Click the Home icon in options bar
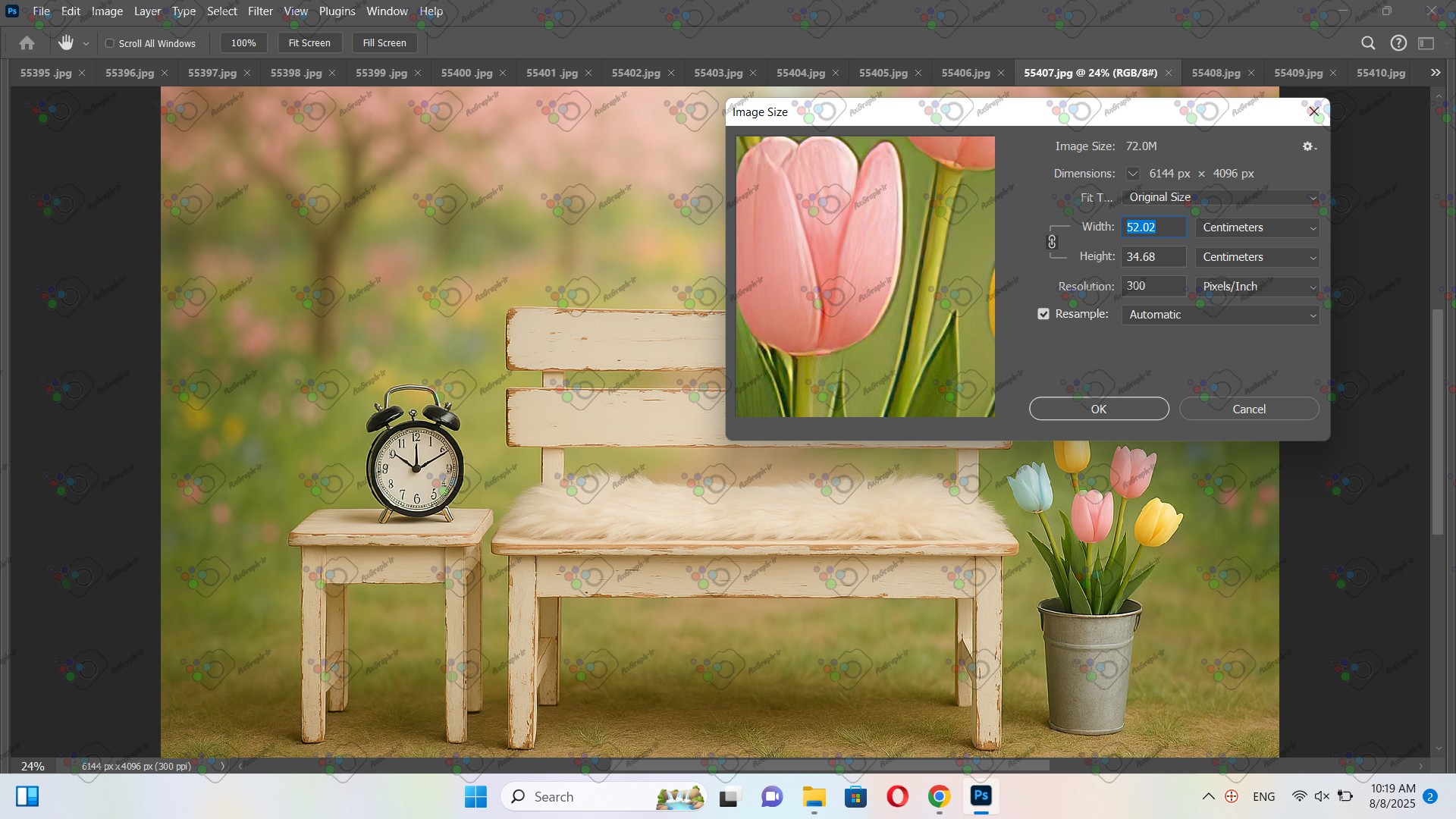 (x=27, y=43)
